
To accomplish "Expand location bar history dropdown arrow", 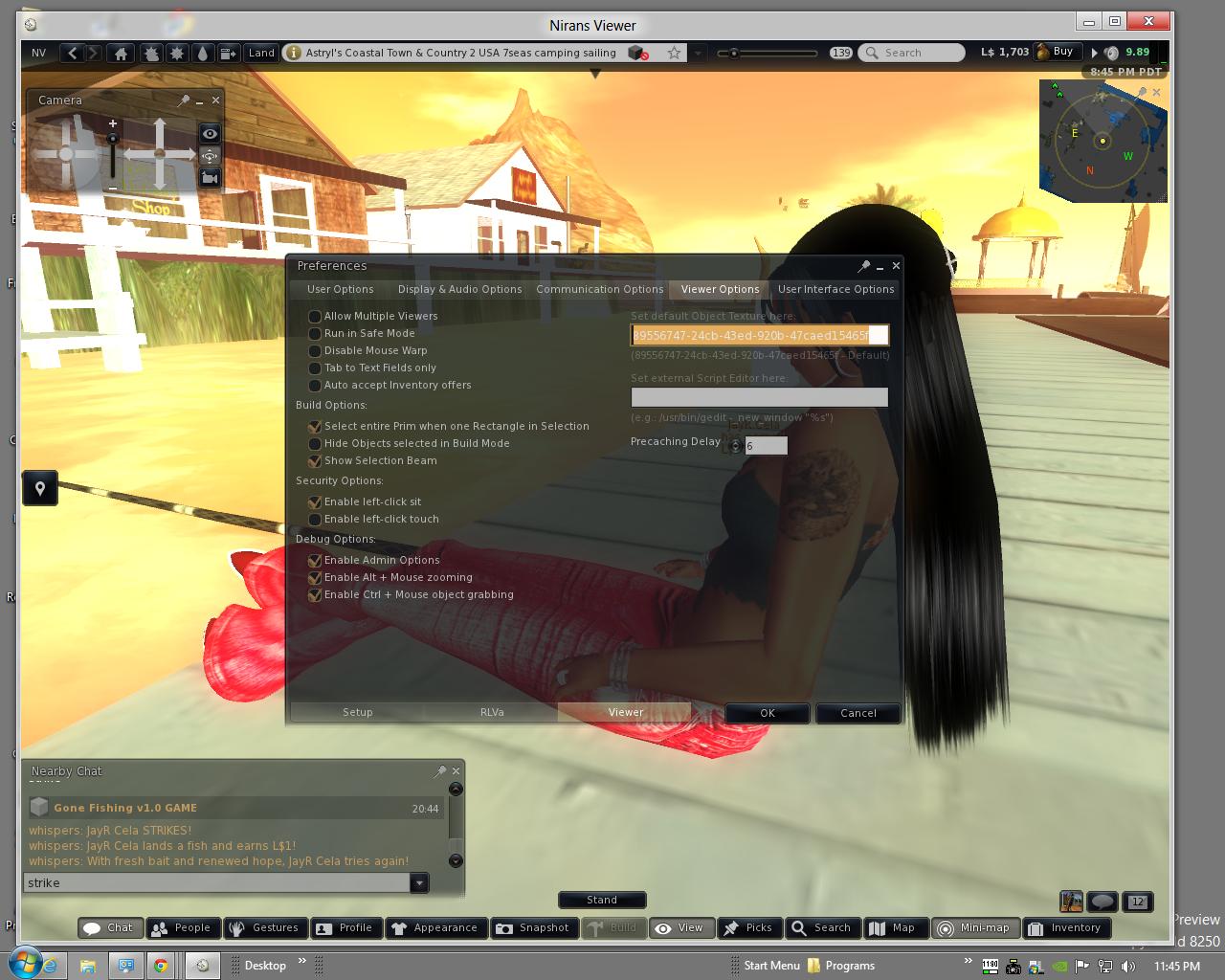I will point(698,54).
